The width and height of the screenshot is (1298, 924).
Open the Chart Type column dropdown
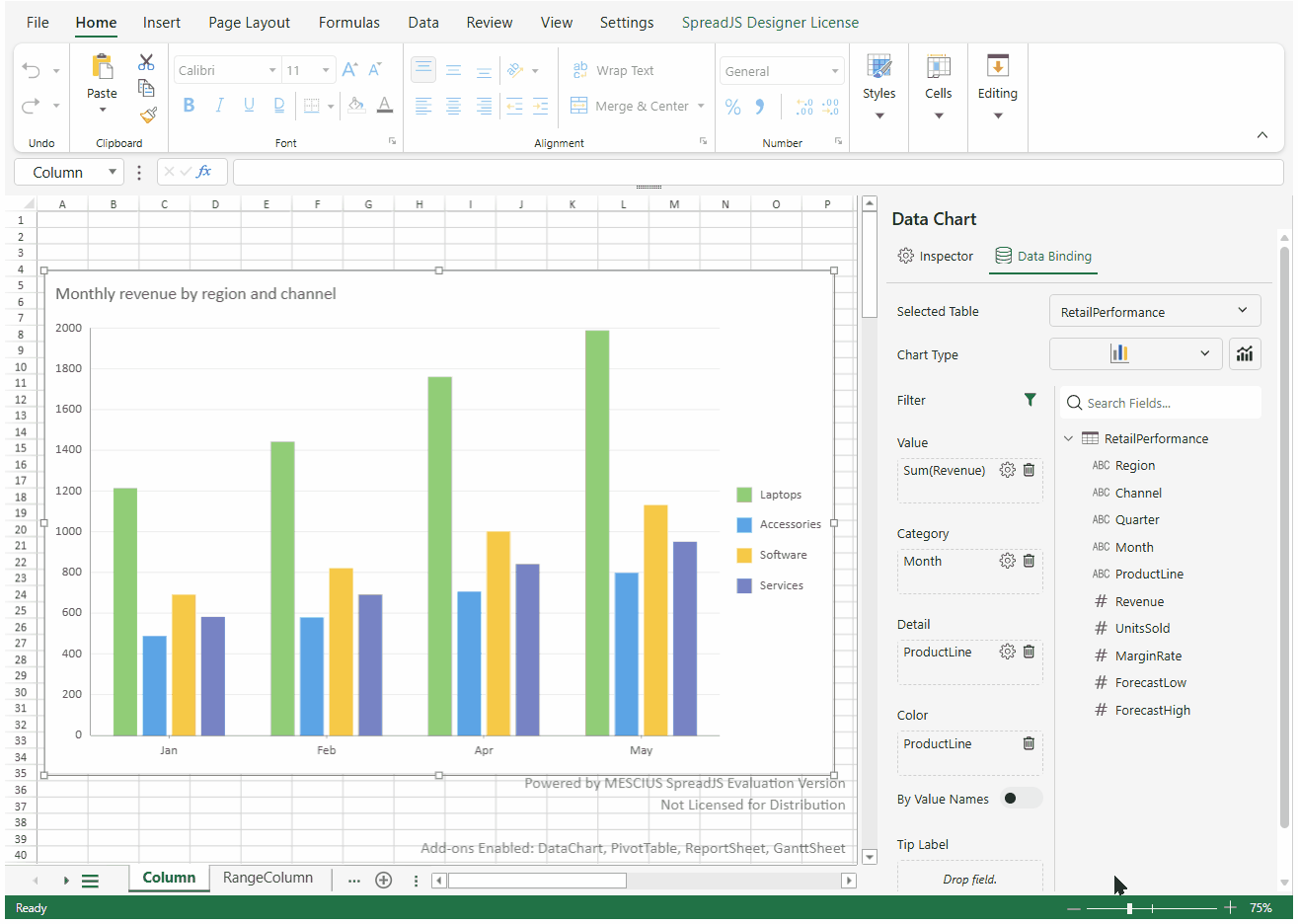1136,353
